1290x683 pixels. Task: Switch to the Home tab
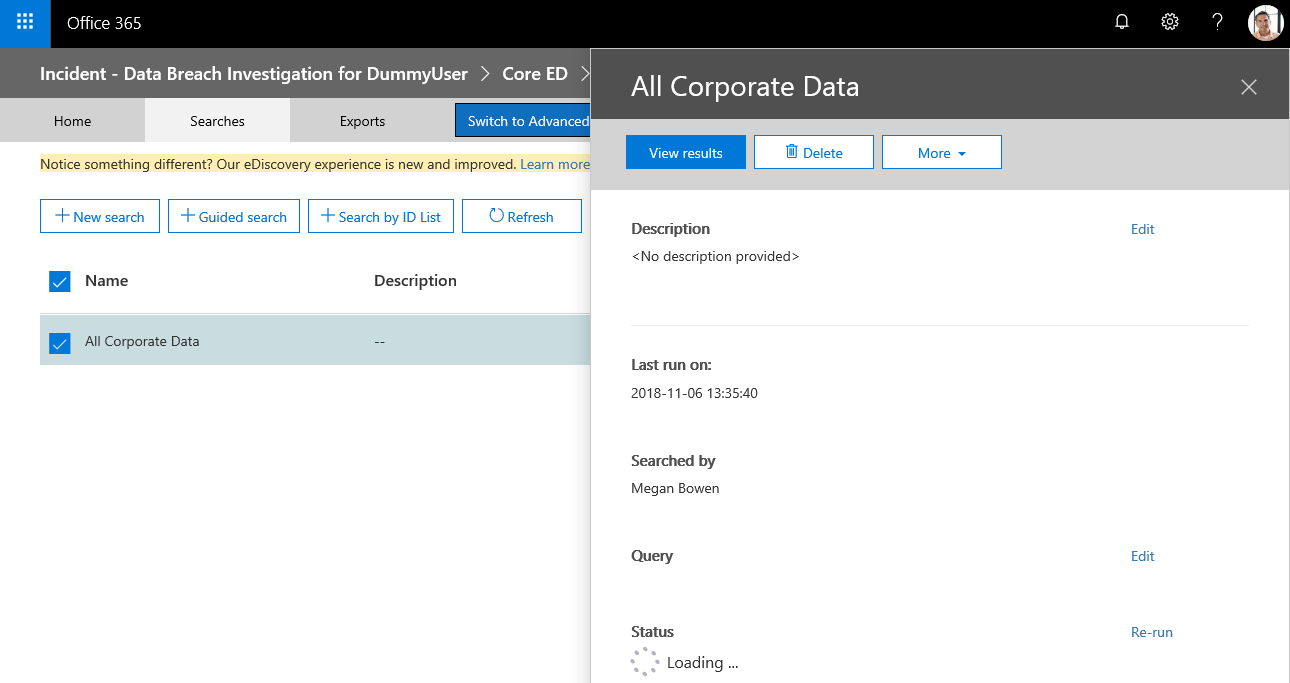(72, 121)
